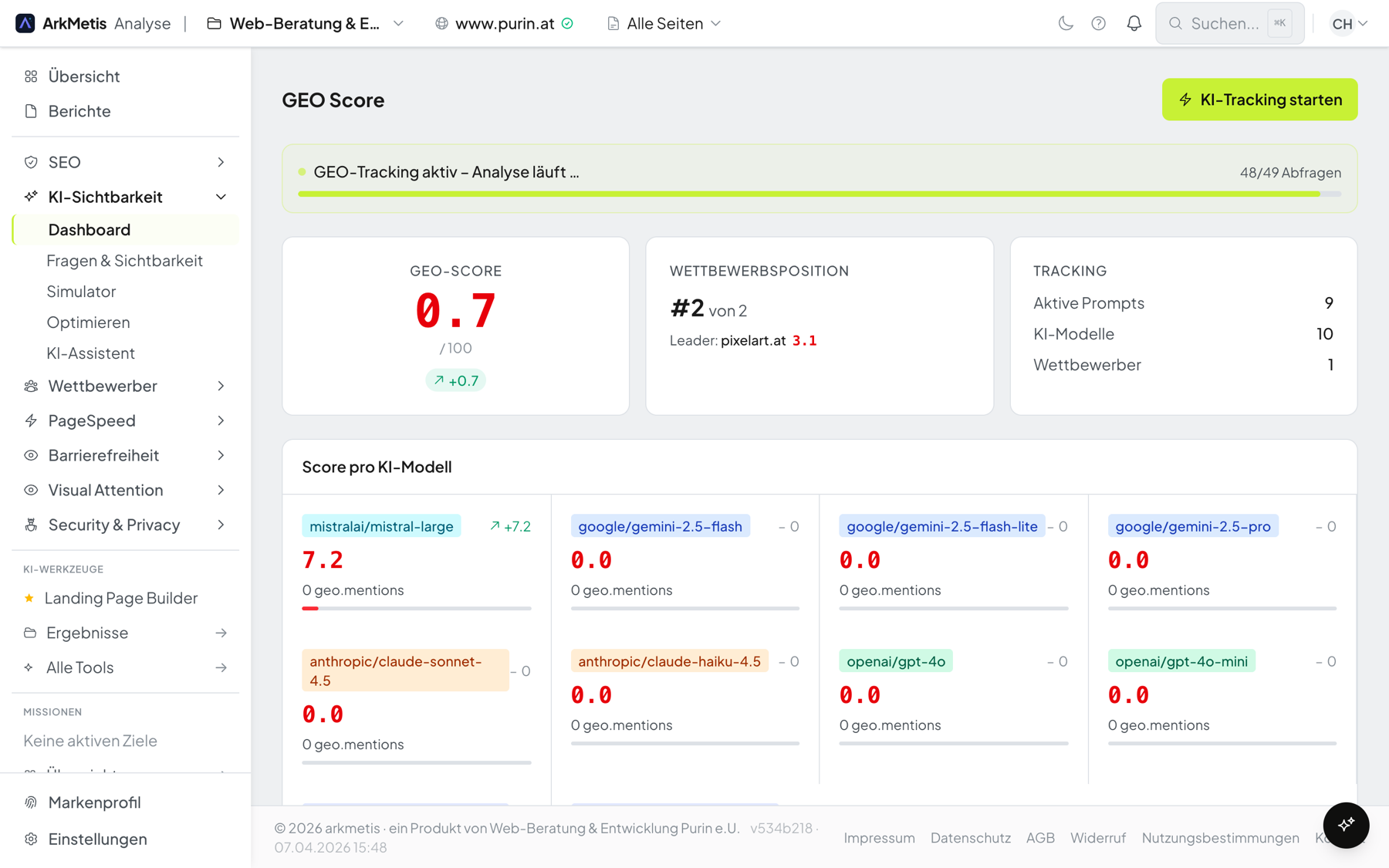Click the floating AI sparkle assistant button
Image resolution: width=1389 pixels, height=868 pixels.
pos(1346,825)
